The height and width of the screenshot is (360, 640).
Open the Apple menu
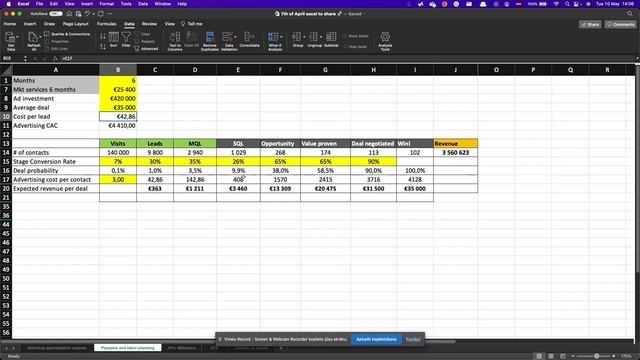8,4
